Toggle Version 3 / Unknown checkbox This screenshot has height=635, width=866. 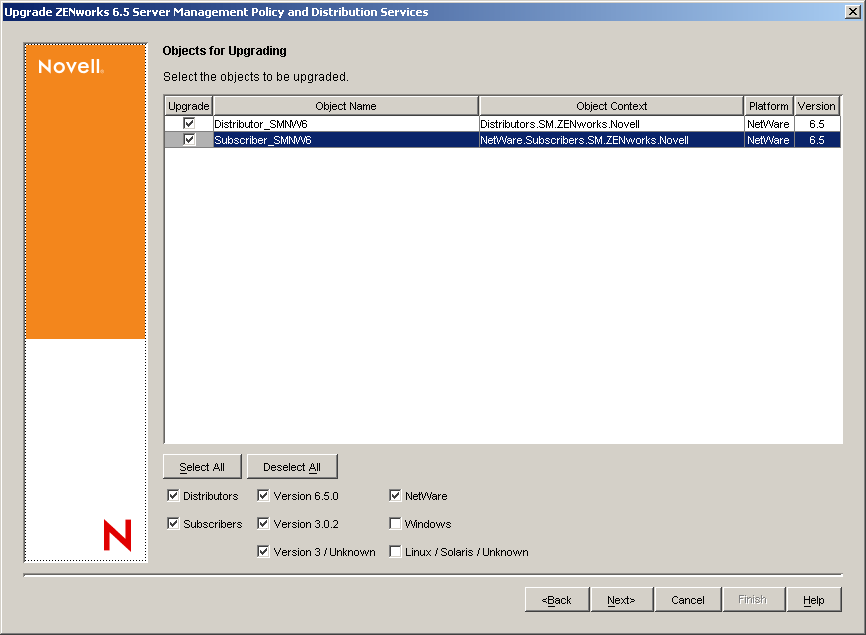click(x=263, y=552)
